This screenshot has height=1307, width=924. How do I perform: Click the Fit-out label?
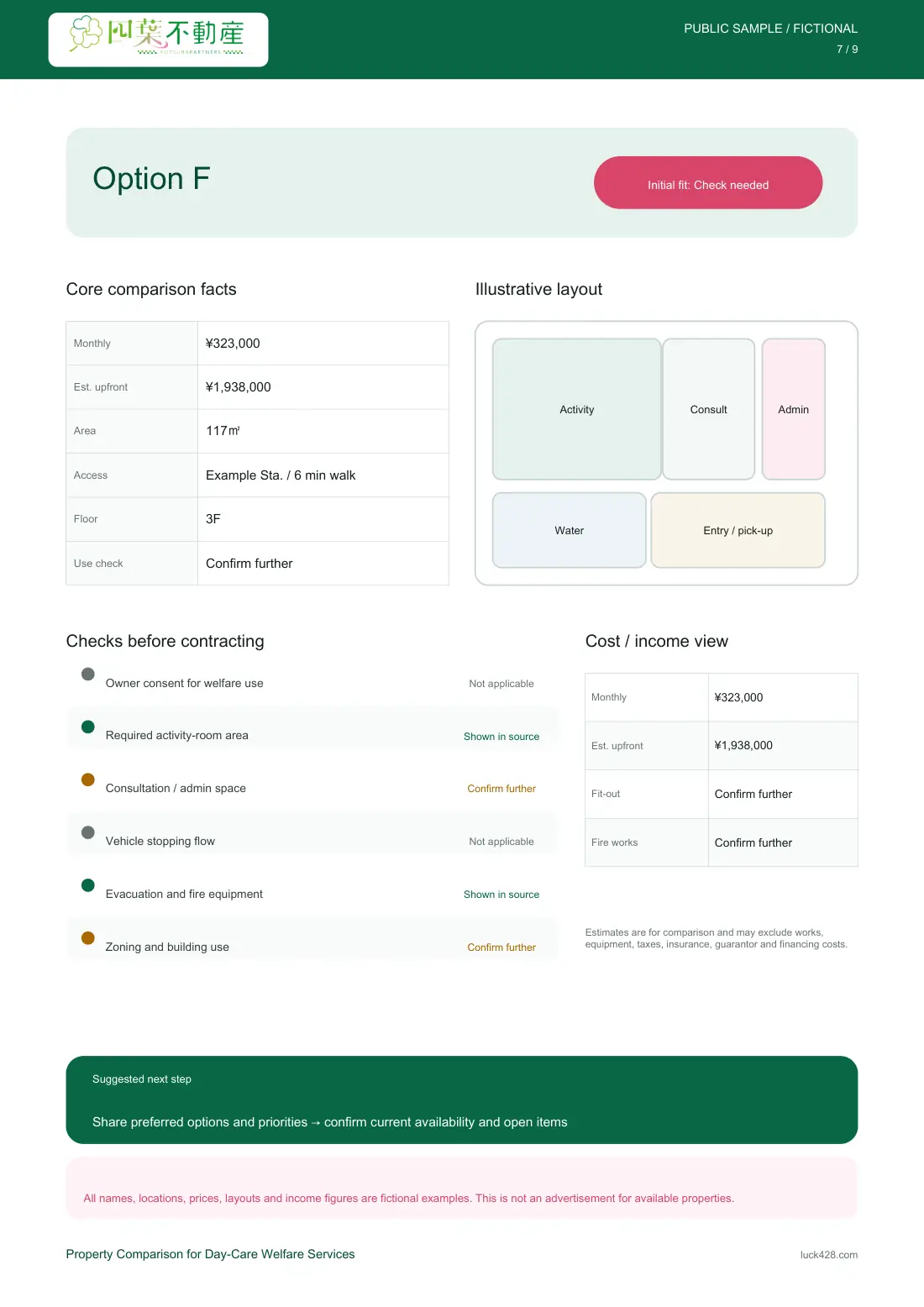click(x=606, y=794)
